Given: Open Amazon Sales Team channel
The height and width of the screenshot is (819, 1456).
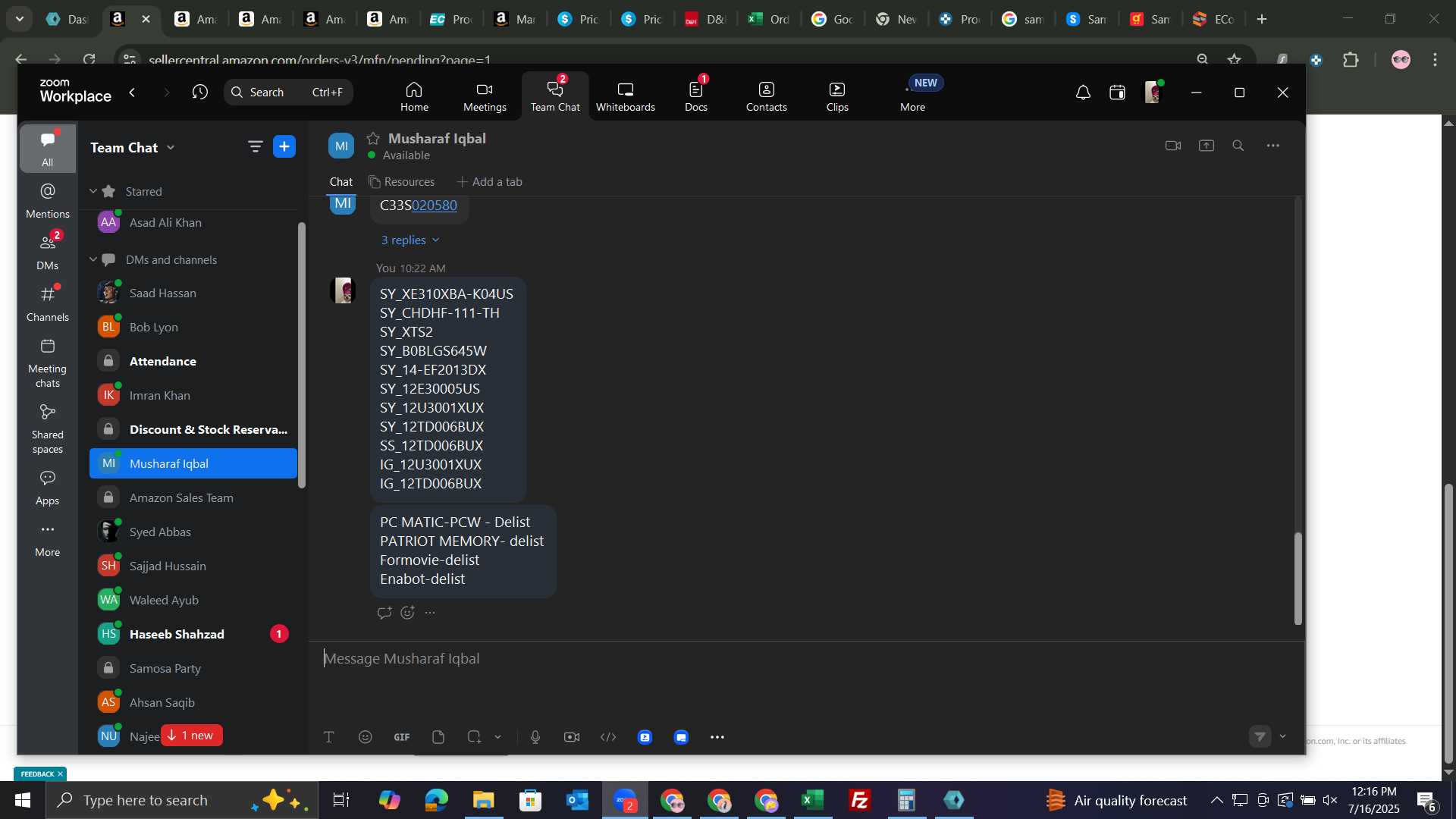Looking at the screenshot, I should click(193, 498).
